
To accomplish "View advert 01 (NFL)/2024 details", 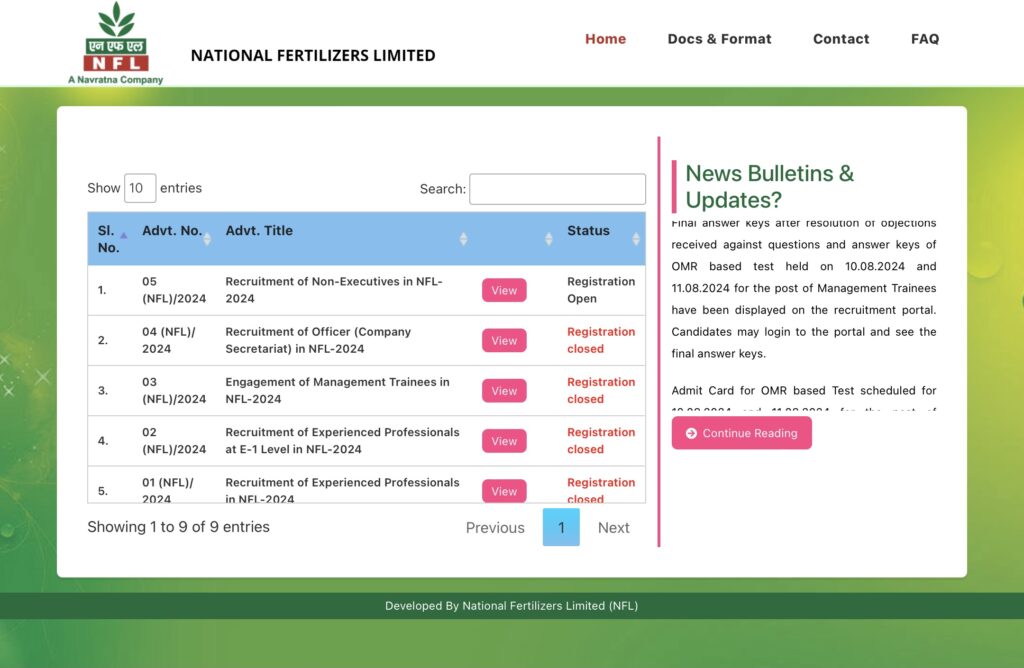I will (504, 491).
